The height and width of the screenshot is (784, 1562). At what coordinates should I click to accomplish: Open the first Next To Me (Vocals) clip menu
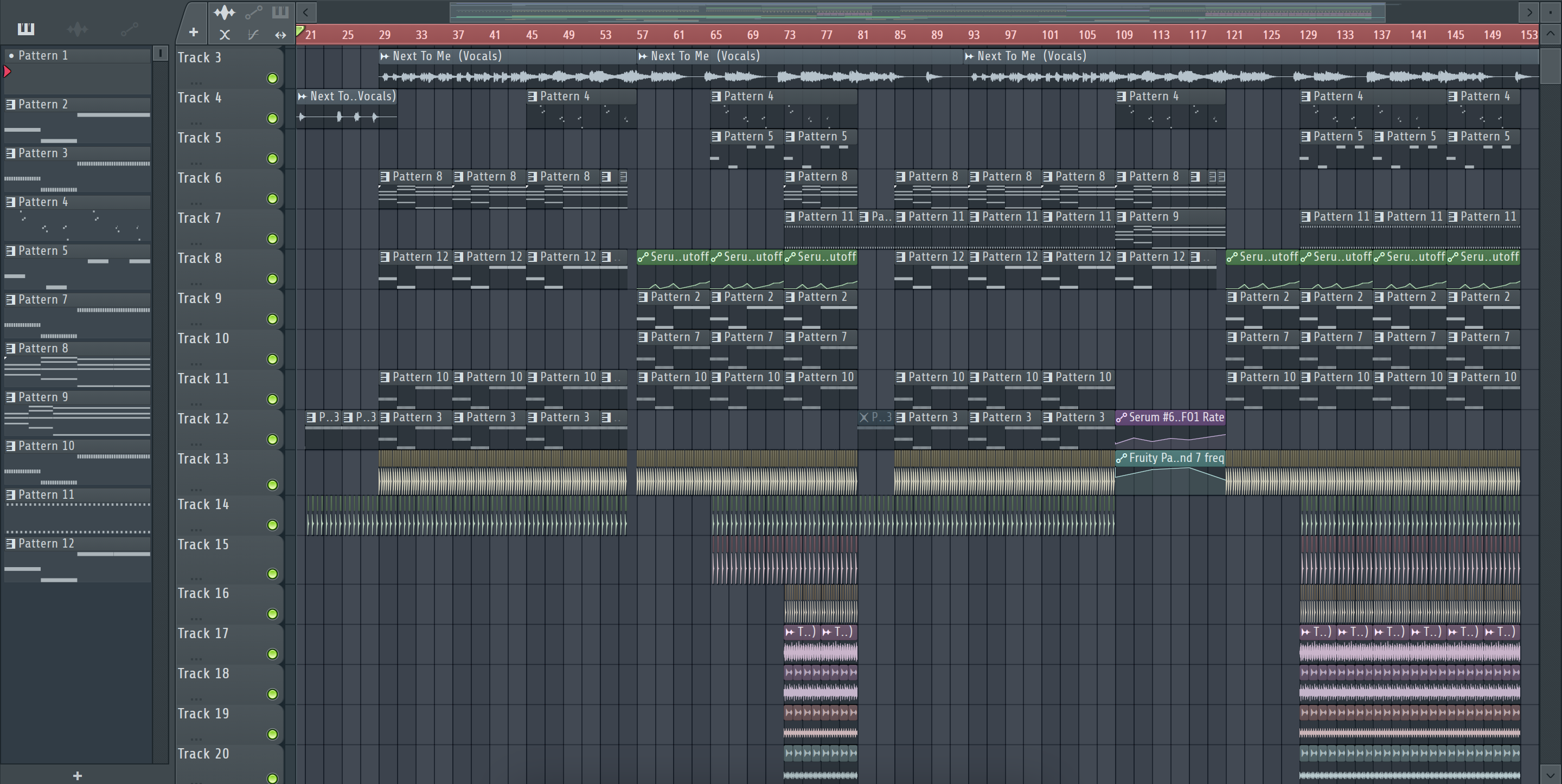(x=385, y=56)
